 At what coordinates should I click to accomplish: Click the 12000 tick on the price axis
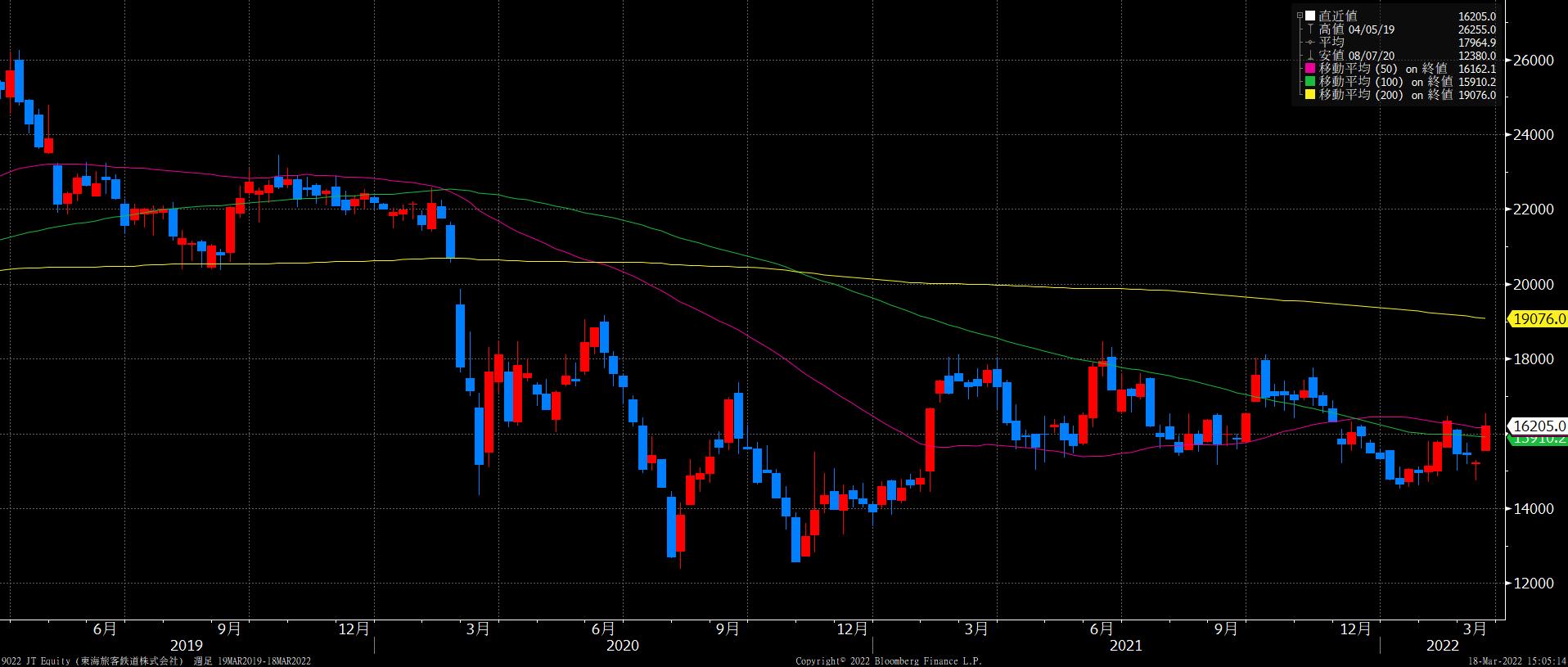point(1534,584)
